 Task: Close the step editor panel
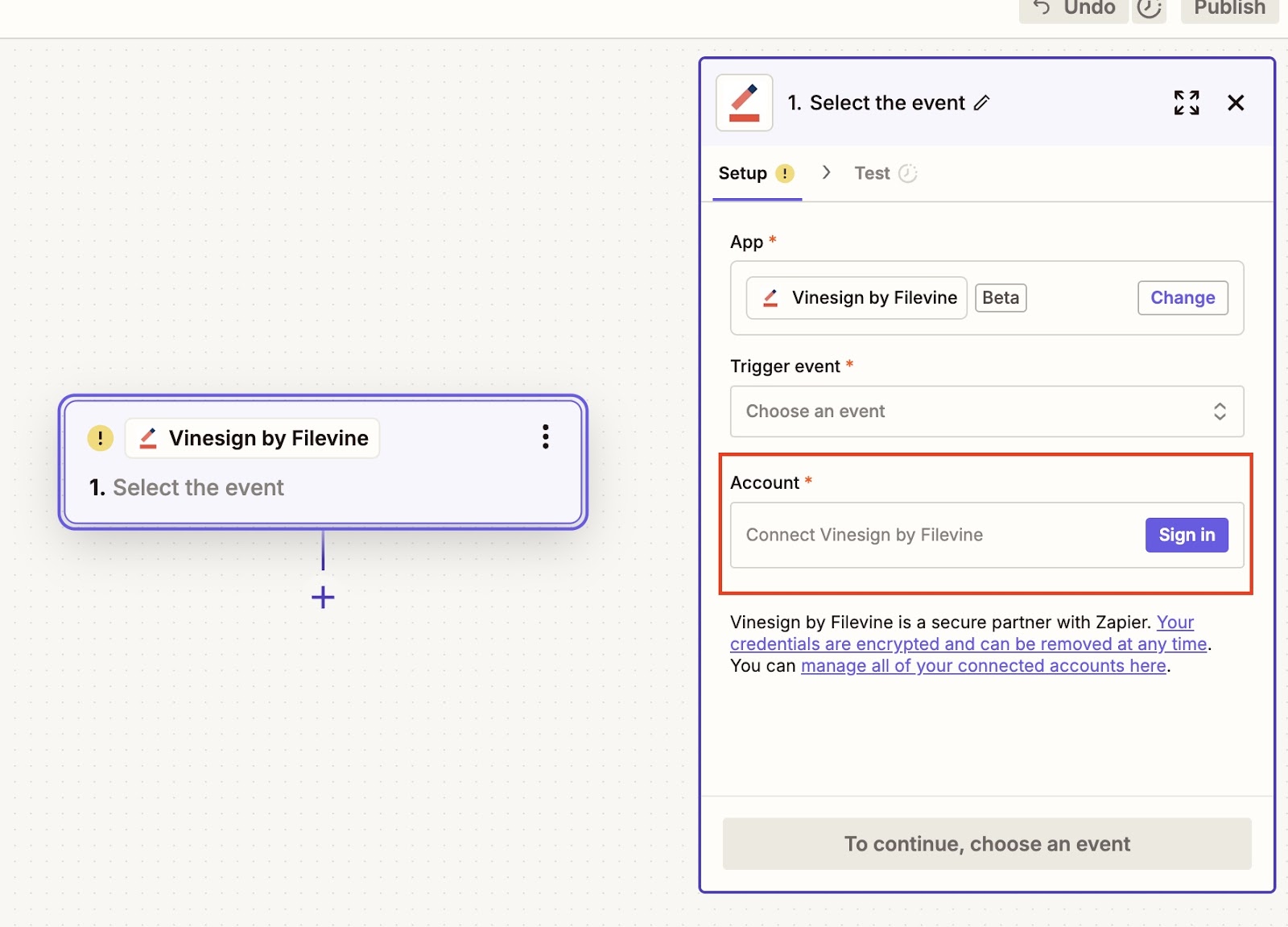click(x=1236, y=103)
